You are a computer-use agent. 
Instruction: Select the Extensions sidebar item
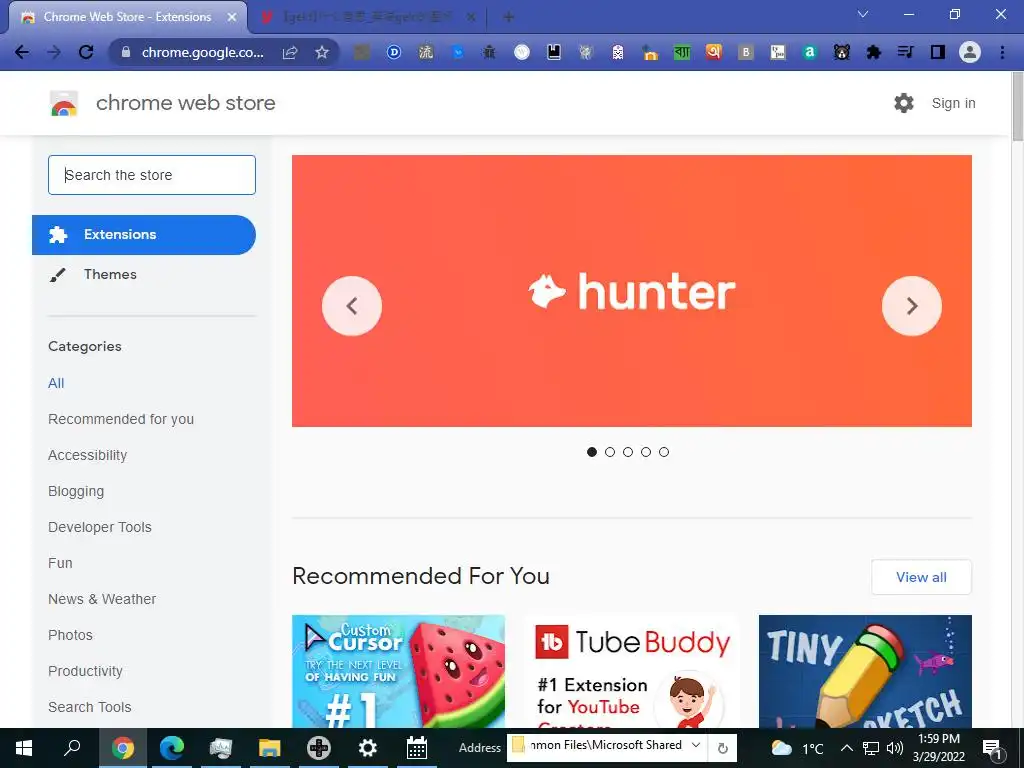144,234
